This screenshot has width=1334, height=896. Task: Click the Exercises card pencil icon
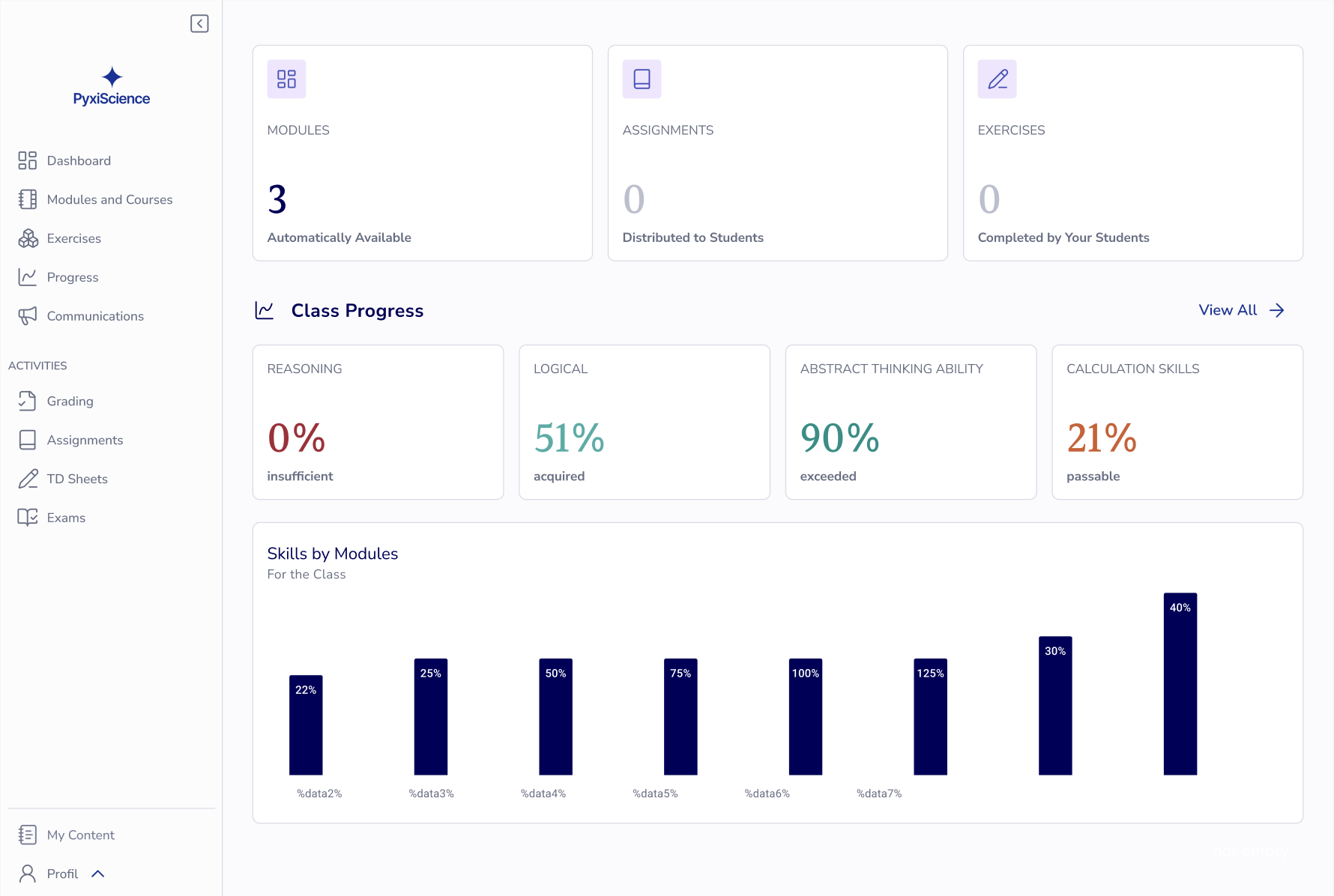[x=997, y=79]
